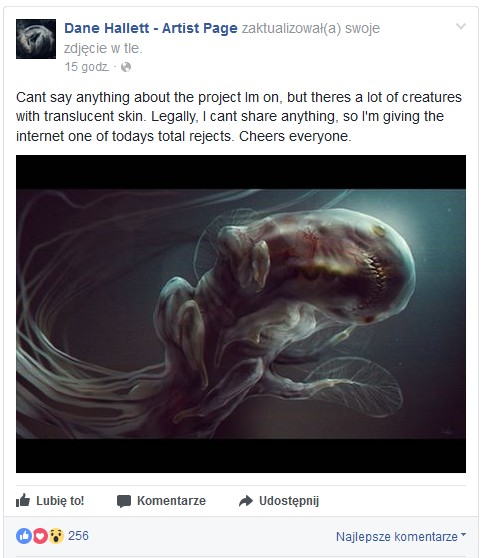Expand the post options chevron

coord(461,26)
